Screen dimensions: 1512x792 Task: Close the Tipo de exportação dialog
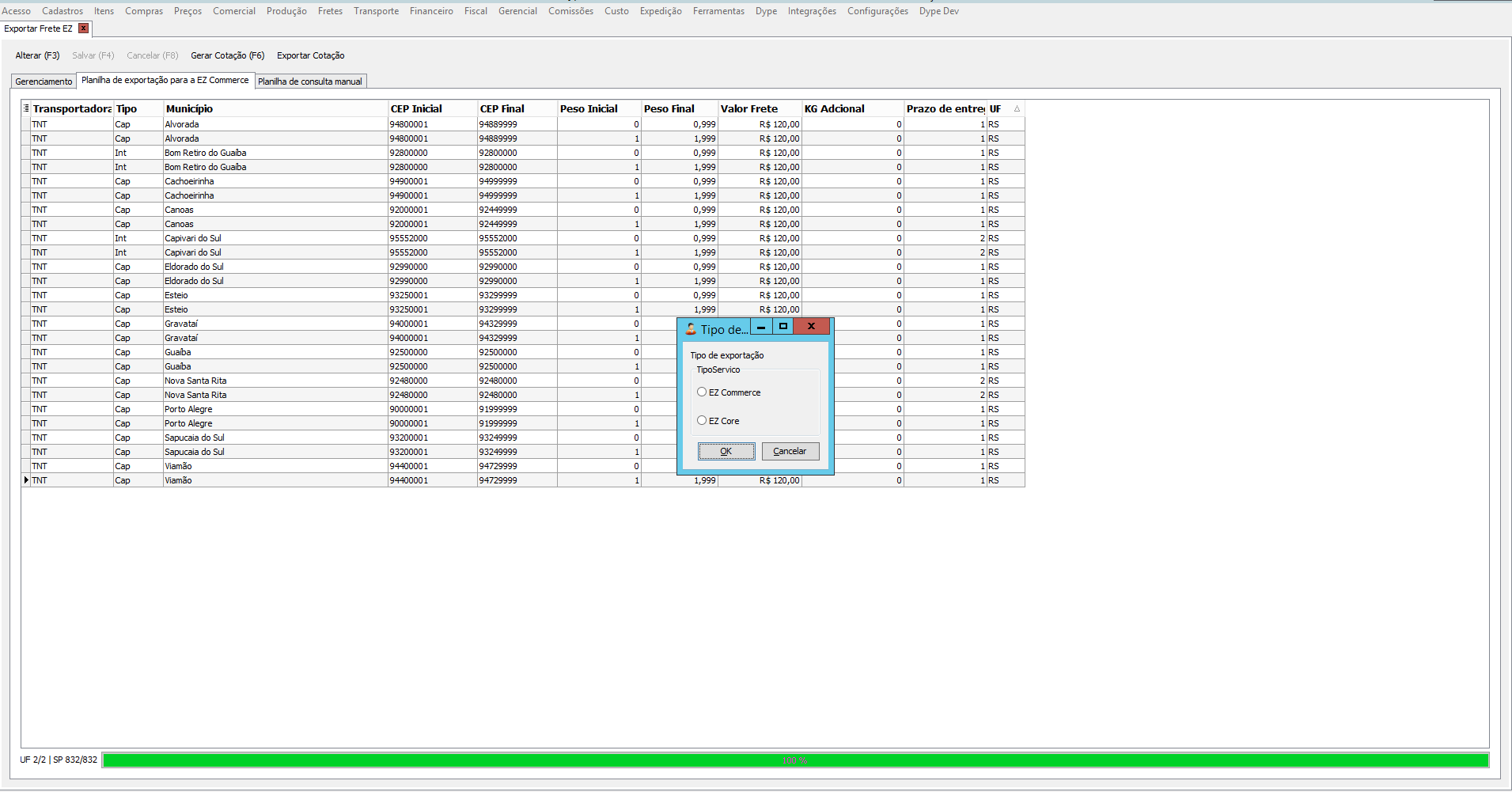coord(811,326)
